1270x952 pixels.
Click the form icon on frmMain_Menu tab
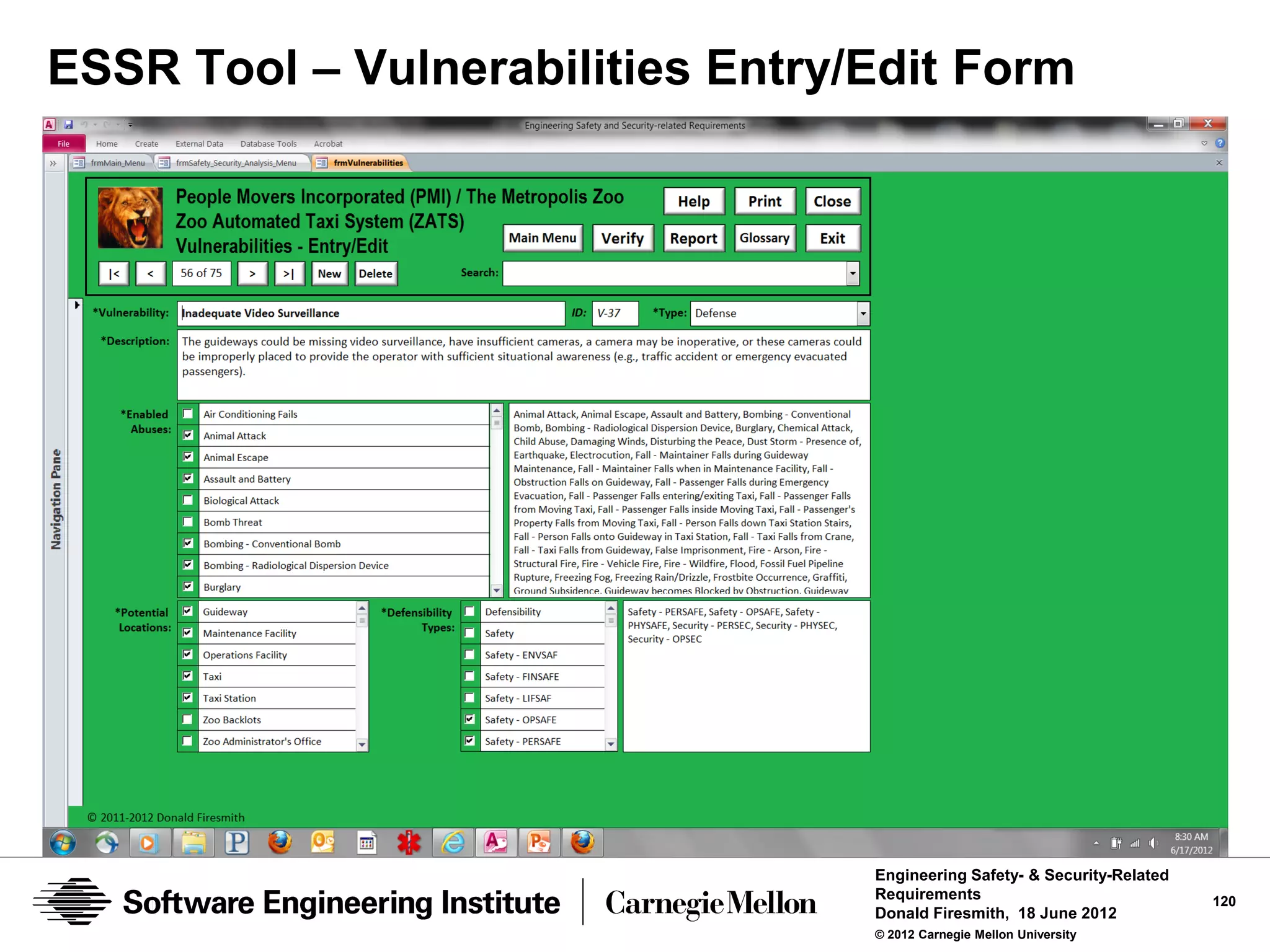pyautogui.click(x=79, y=163)
